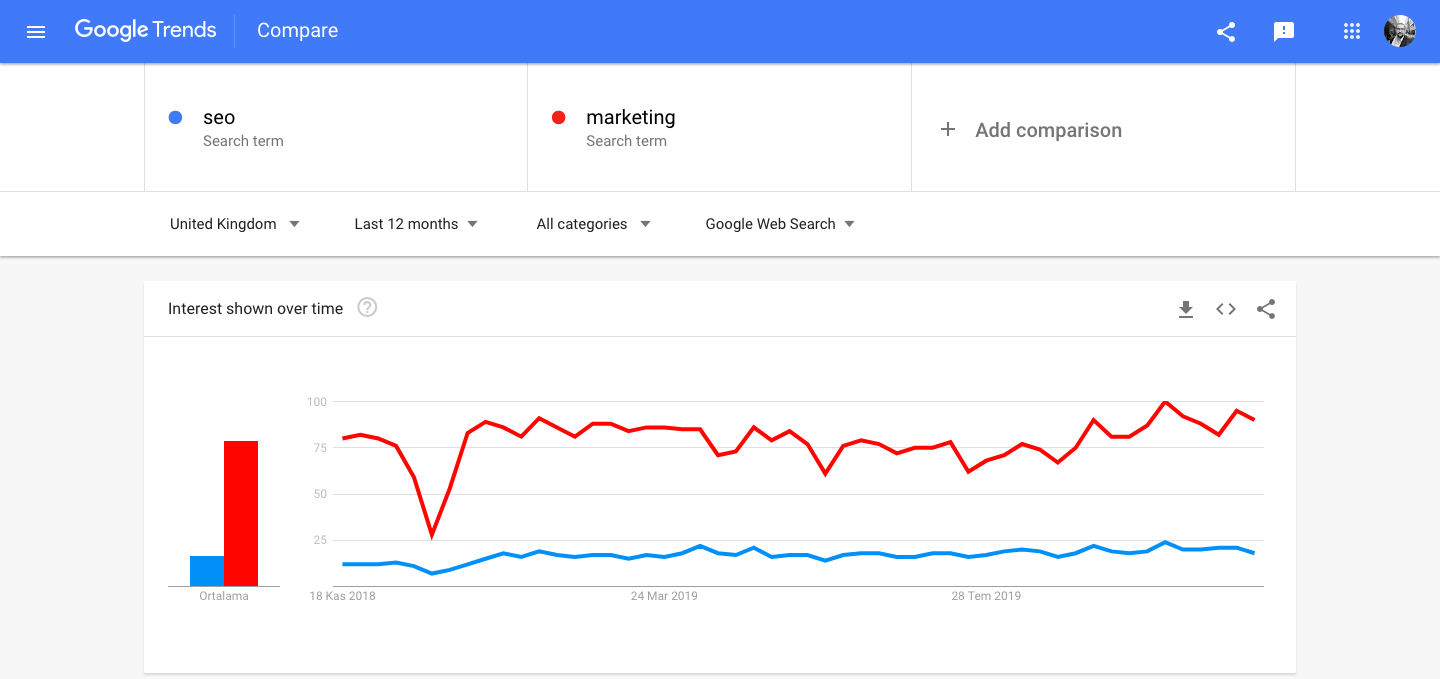This screenshot has width=1440, height=679.
Task: Expand the United Kingdom region dropdown
Action: 235,224
